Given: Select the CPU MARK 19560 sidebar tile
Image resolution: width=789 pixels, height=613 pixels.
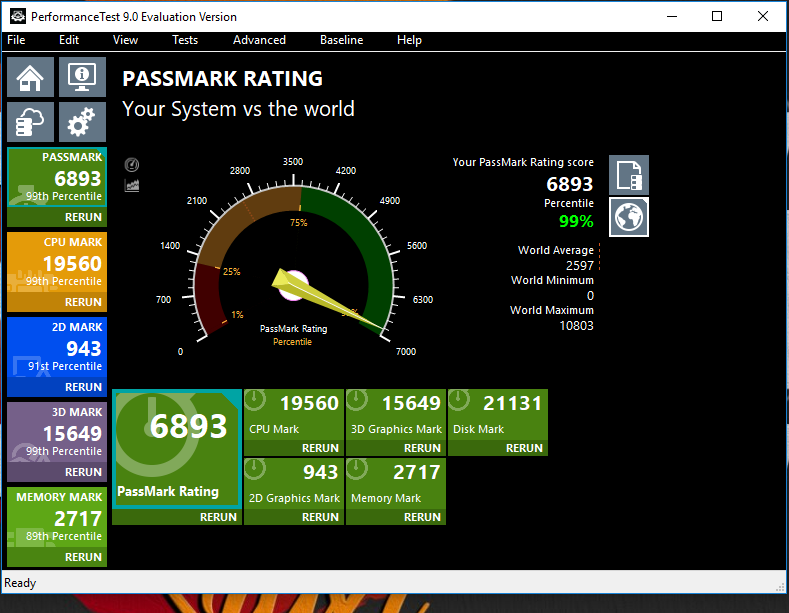Looking at the screenshot, I should click(57, 262).
